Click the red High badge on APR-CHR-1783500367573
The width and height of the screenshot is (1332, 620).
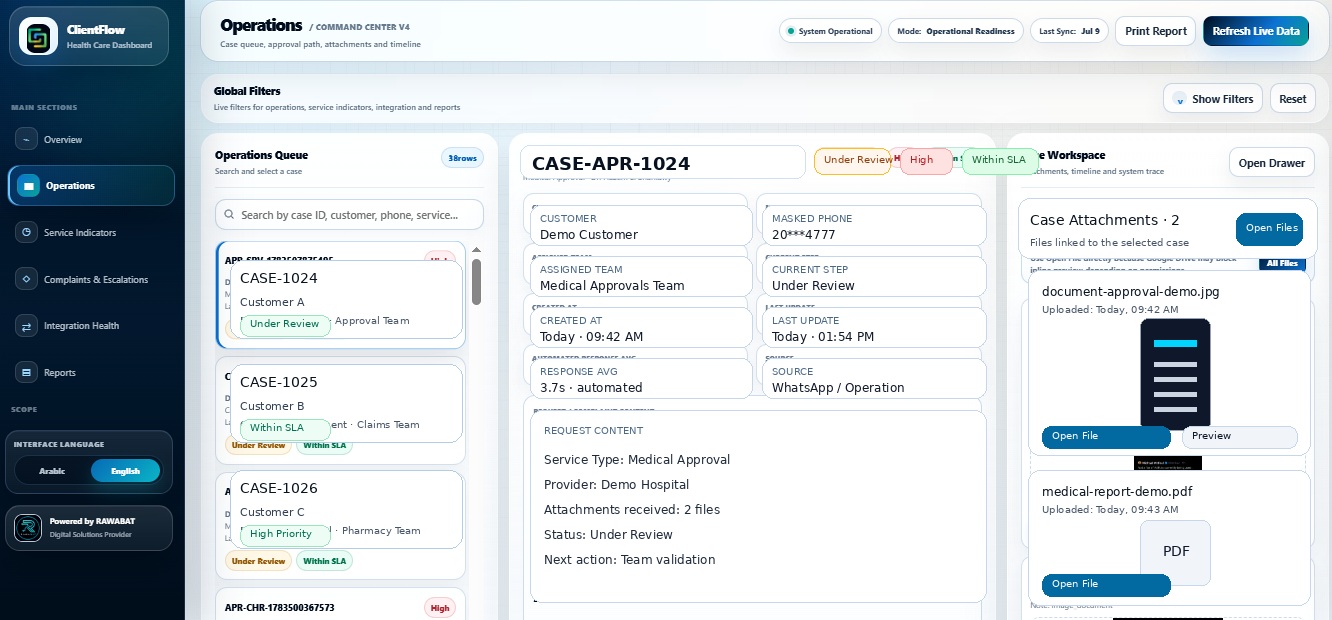click(439, 607)
